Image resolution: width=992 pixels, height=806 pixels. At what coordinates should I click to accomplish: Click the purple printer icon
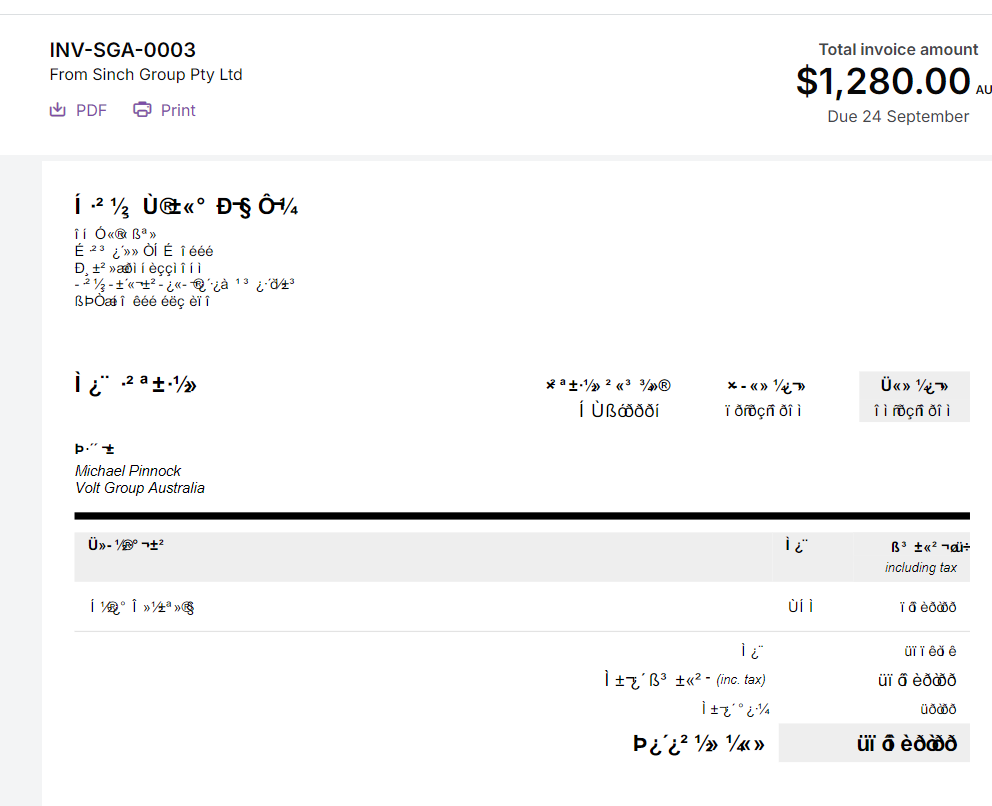pyautogui.click(x=143, y=109)
